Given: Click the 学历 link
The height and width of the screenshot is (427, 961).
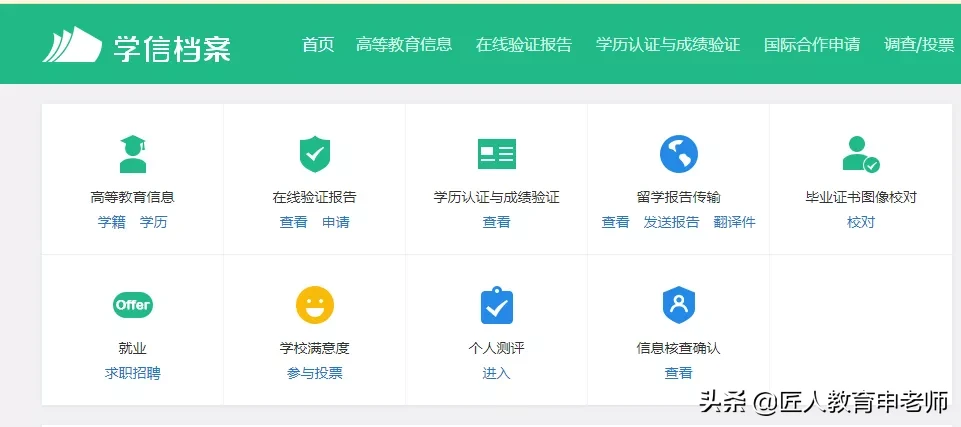Looking at the screenshot, I should (153, 222).
